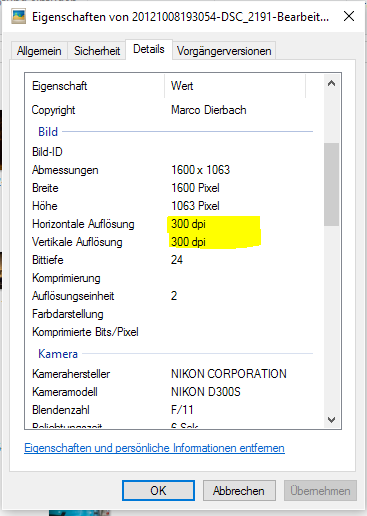Select the Bittiefe value '24'
This screenshot has height=516, width=367.
tap(177, 260)
